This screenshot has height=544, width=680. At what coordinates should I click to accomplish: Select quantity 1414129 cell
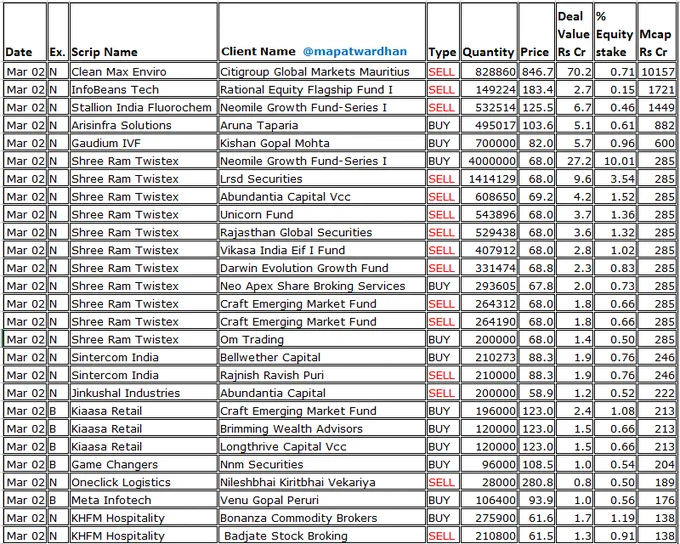click(489, 179)
